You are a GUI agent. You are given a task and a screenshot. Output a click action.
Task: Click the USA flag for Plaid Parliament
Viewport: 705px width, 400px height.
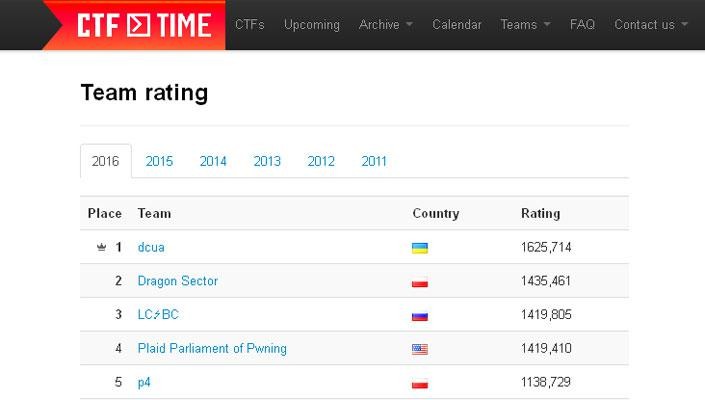420,350
